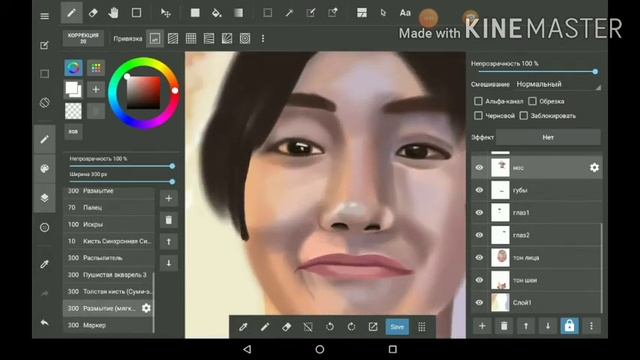Open the Коррекция 20 stabilizer button

click(83, 38)
